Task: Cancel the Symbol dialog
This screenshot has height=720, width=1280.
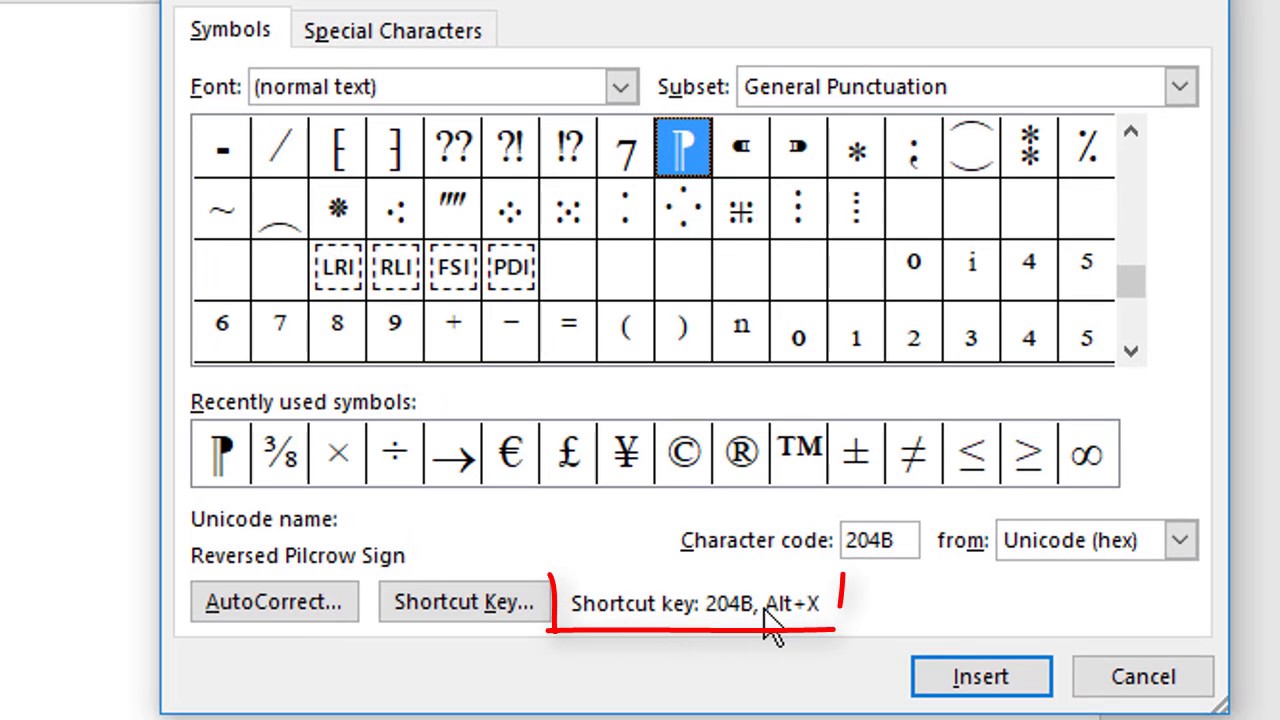Action: (x=1143, y=677)
